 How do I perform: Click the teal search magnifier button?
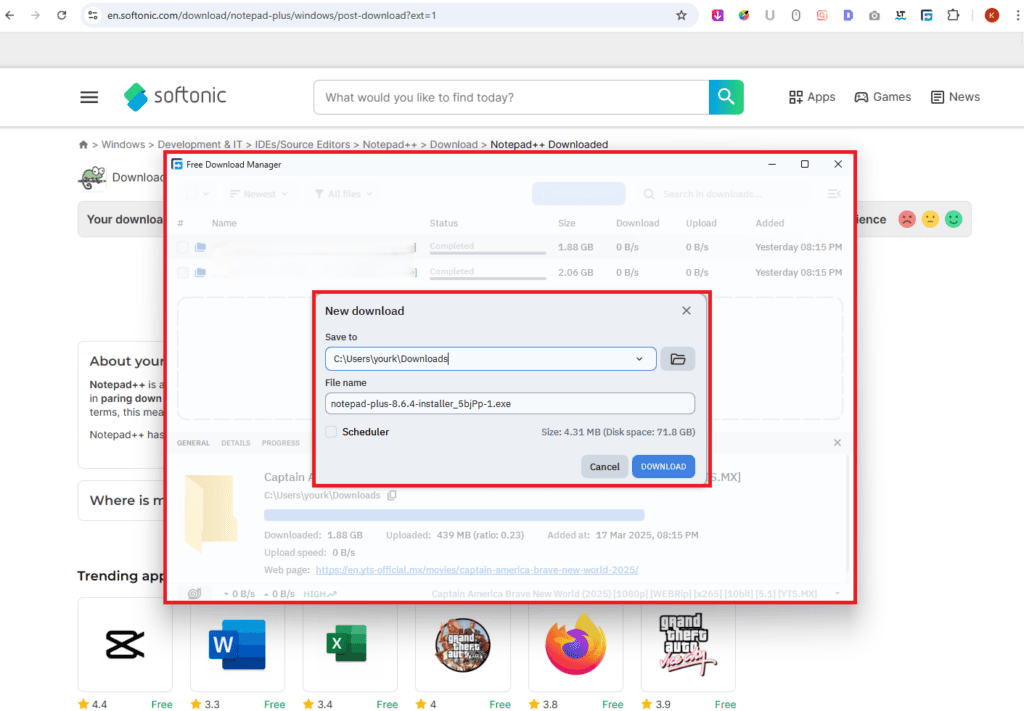(726, 97)
